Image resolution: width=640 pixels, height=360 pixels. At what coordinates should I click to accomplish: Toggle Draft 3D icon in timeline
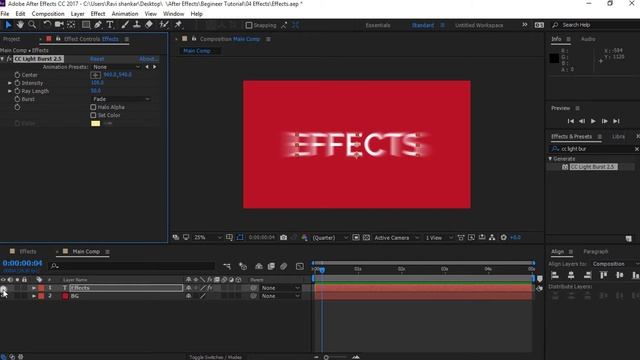click(x=243, y=267)
